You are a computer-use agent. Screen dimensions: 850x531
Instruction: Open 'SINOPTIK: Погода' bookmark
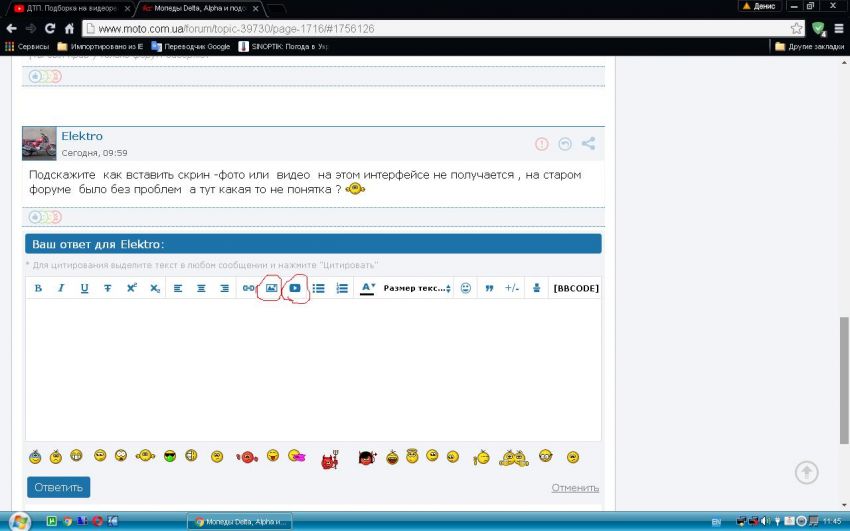point(284,47)
